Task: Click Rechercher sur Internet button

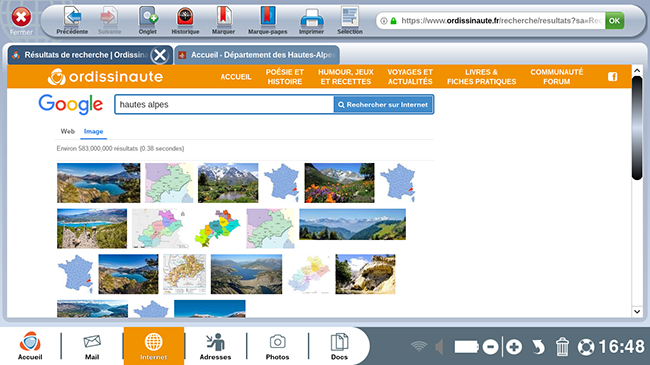Action: coord(383,105)
